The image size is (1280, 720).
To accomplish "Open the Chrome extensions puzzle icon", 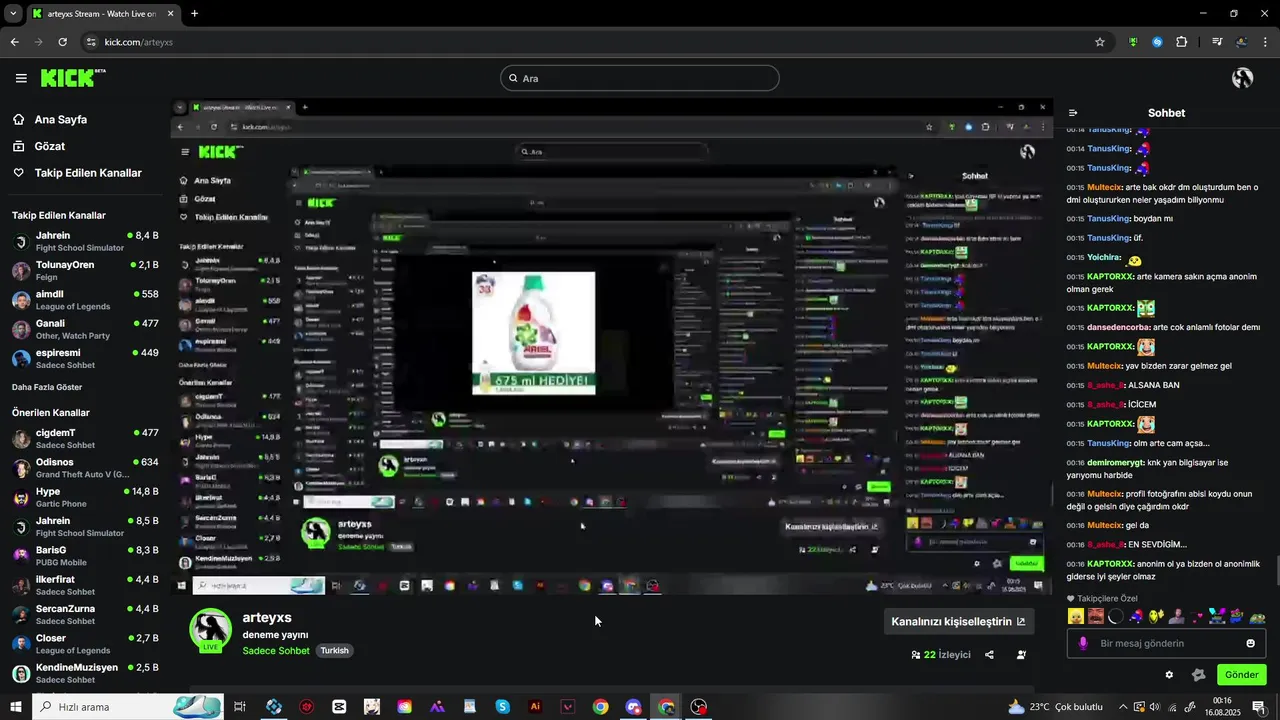I will [x=1182, y=42].
